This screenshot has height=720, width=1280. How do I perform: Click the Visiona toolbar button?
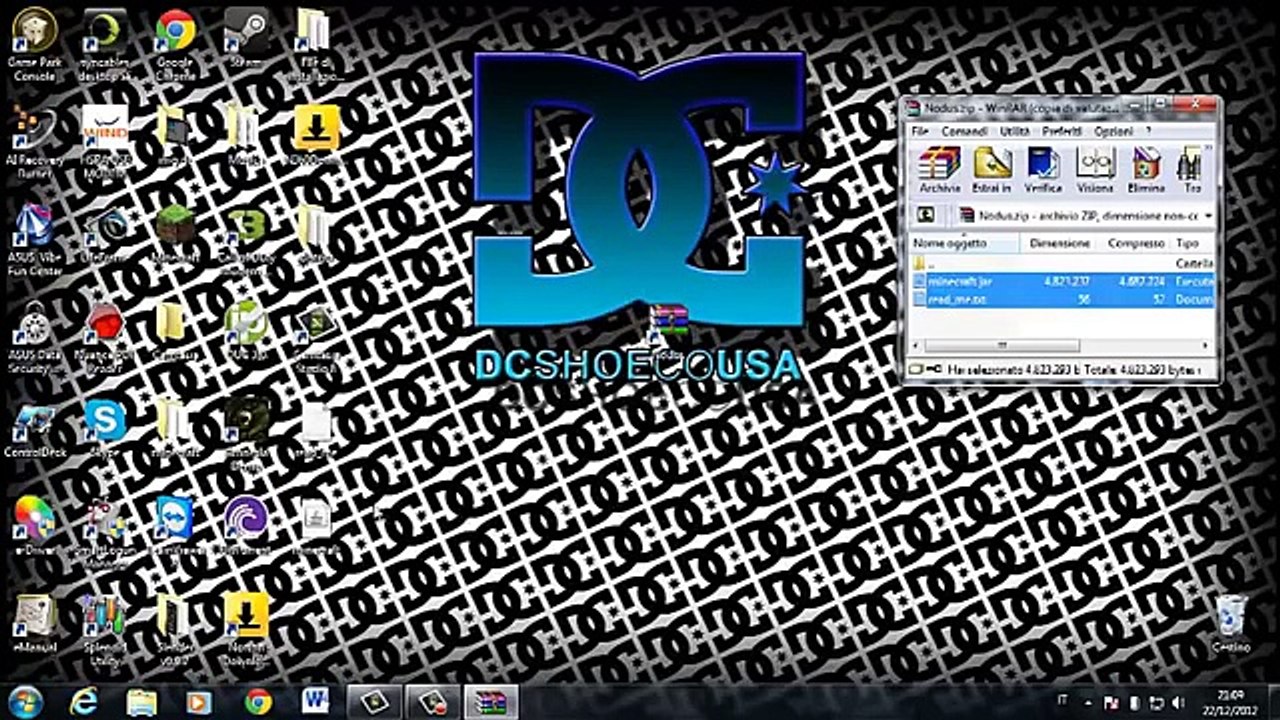pos(1095,170)
